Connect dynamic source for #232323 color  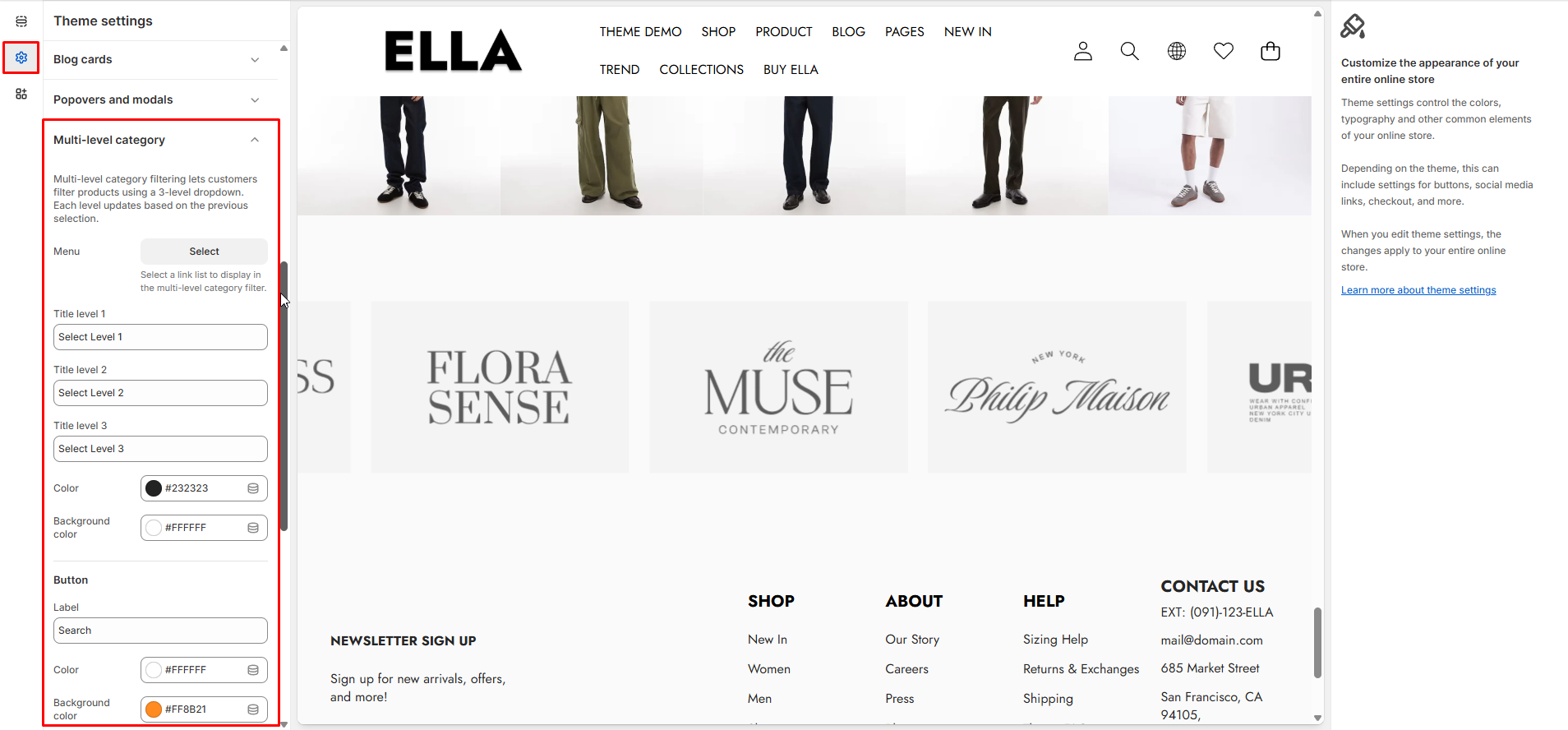pyautogui.click(x=253, y=488)
